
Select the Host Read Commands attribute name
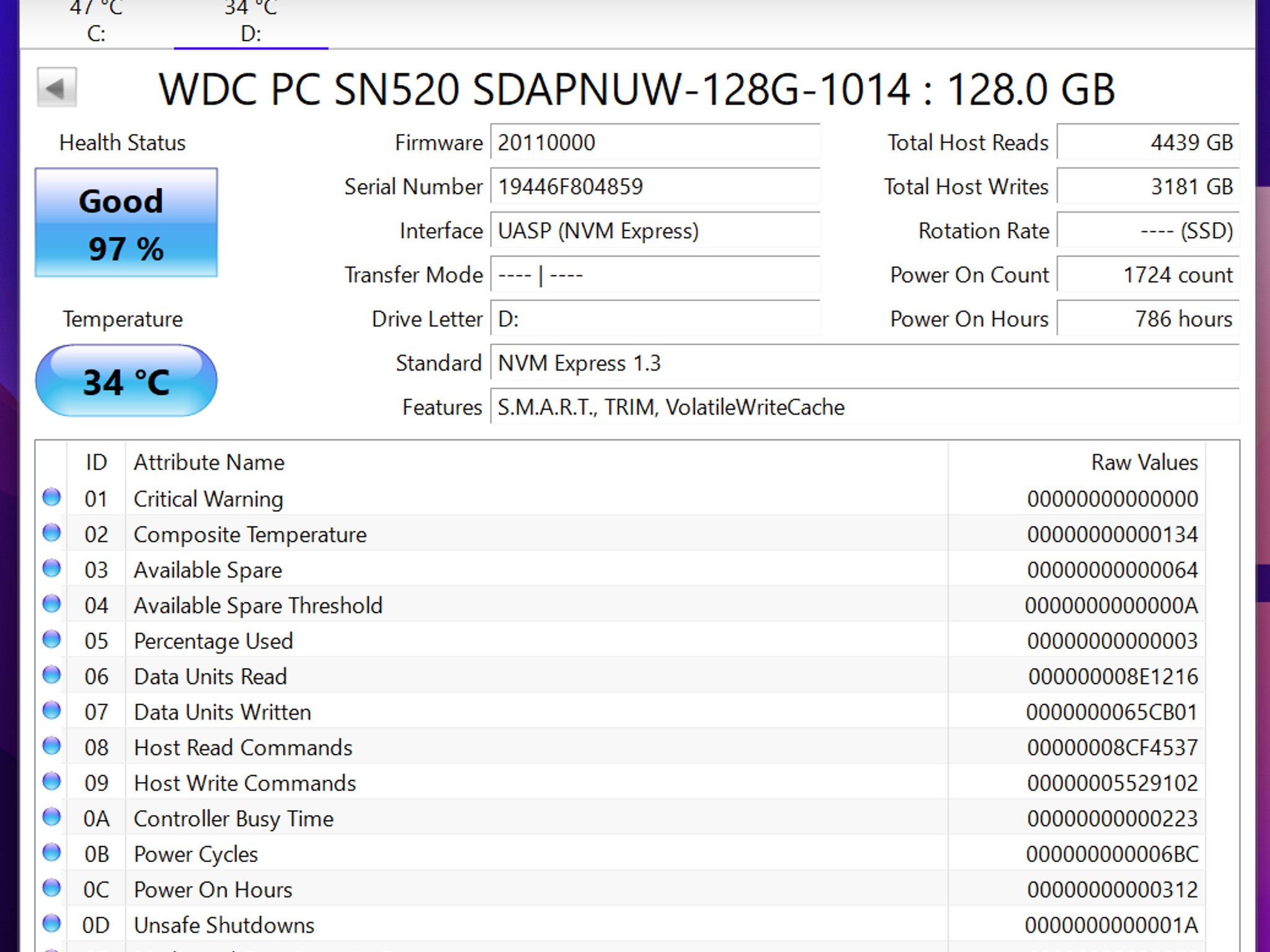pyautogui.click(x=243, y=747)
